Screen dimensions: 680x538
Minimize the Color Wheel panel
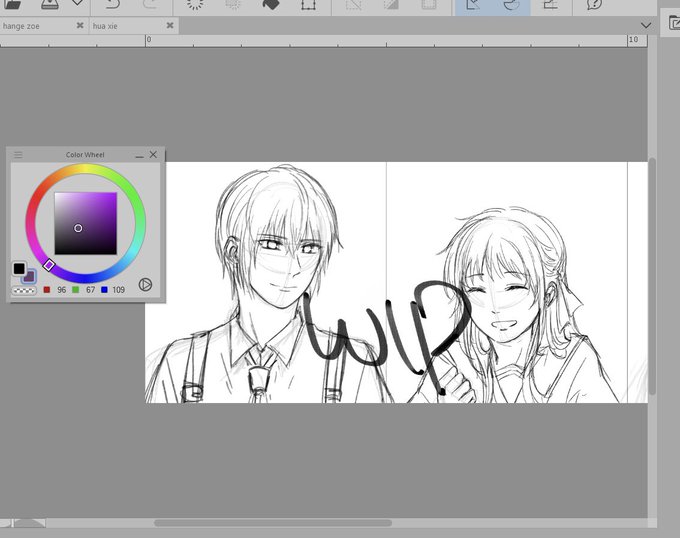click(139, 155)
